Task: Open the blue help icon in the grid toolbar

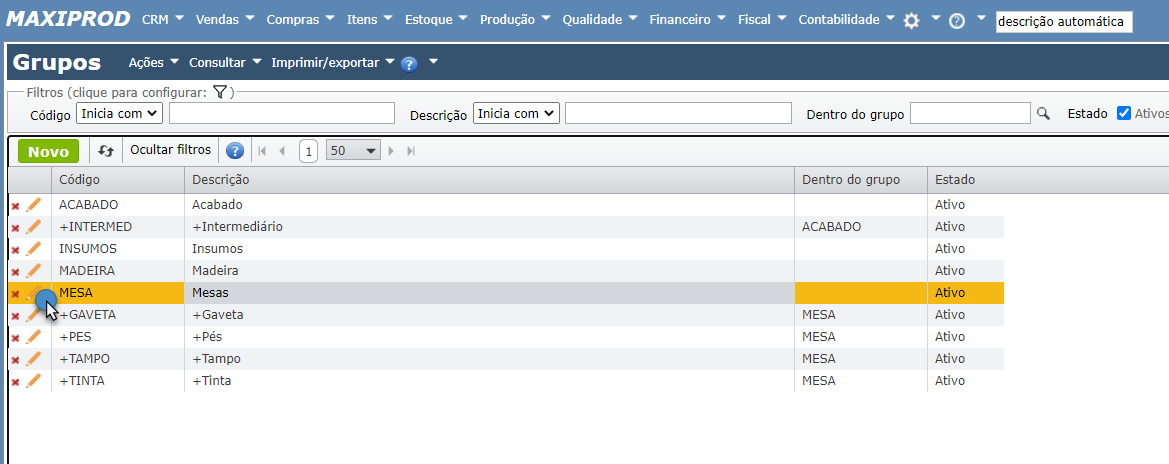Action: pyautogui.click(x=235, y=151)
